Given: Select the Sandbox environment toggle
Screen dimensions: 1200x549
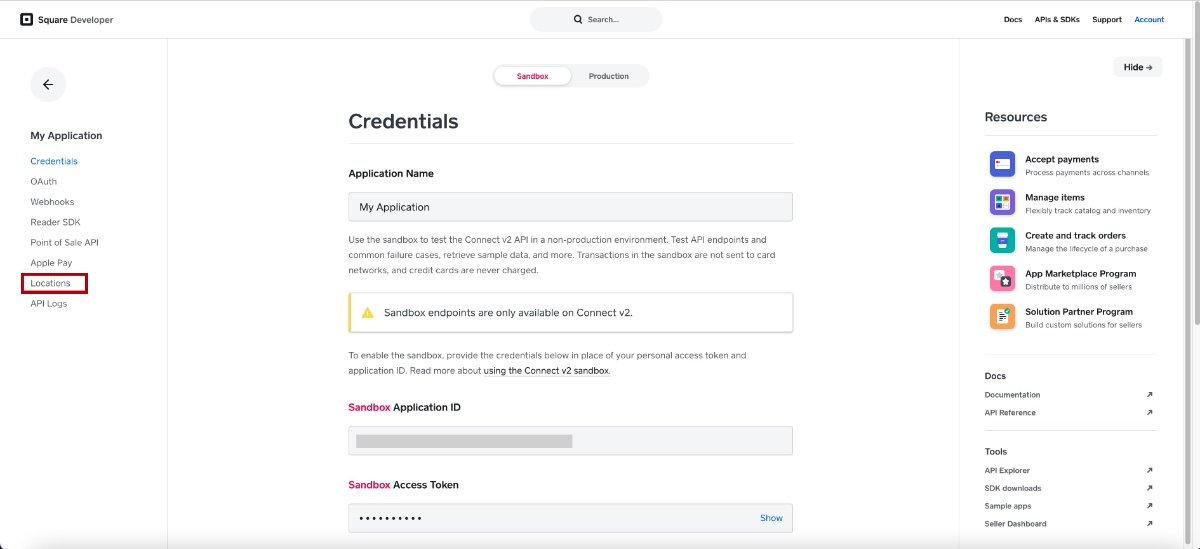Looking at the screenshot, I should pyautogui.click(x=532, y=76).
